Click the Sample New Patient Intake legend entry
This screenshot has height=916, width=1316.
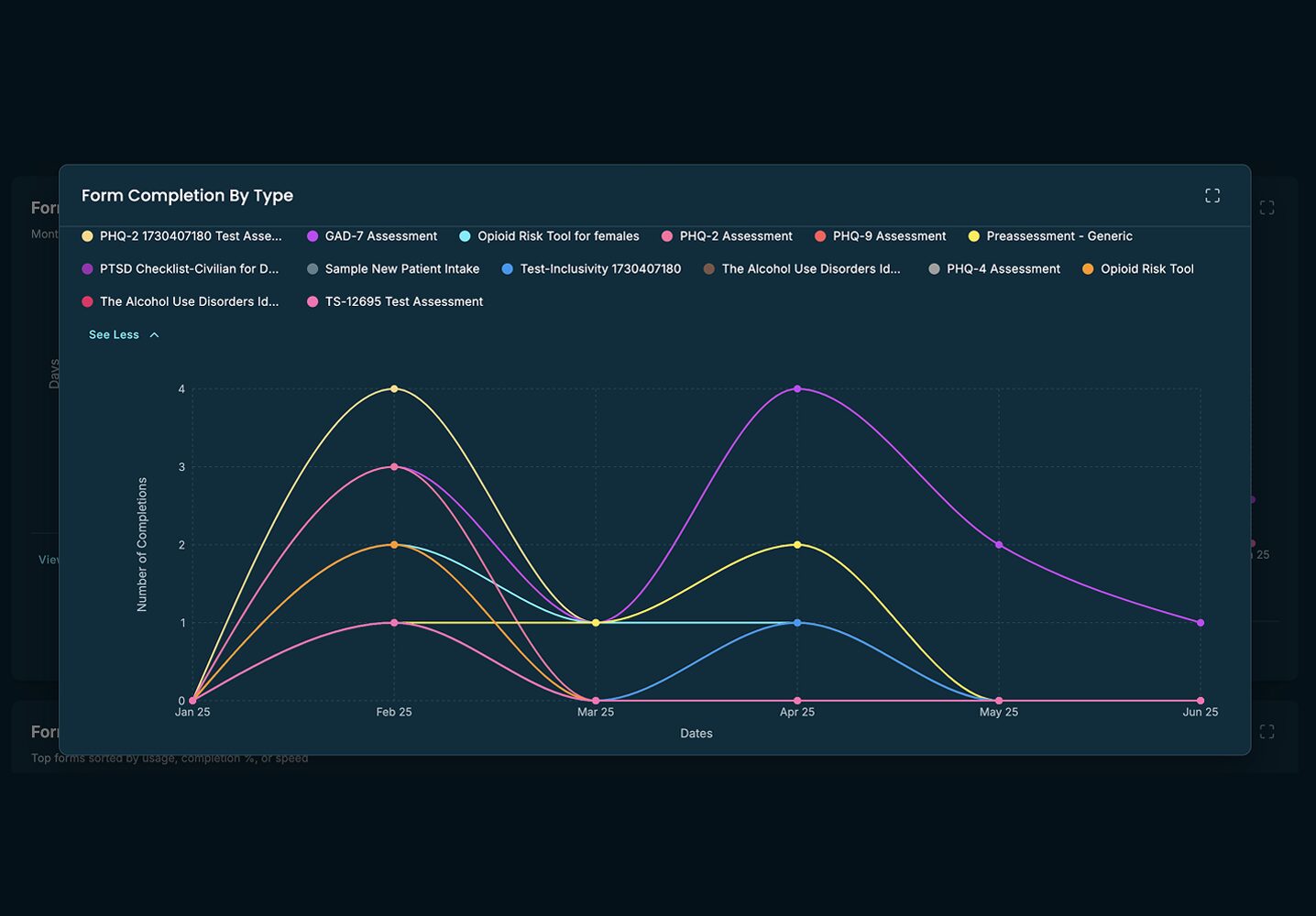[401, 269]
